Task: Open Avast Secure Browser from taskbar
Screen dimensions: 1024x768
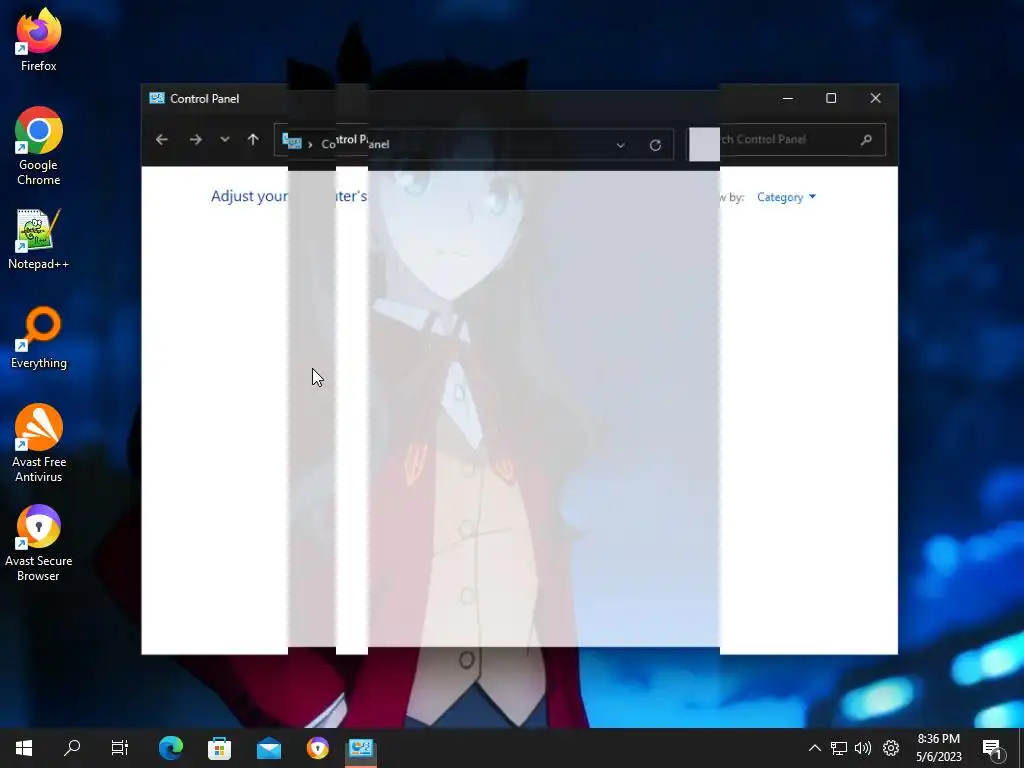Action: click(x=317, y=748)
